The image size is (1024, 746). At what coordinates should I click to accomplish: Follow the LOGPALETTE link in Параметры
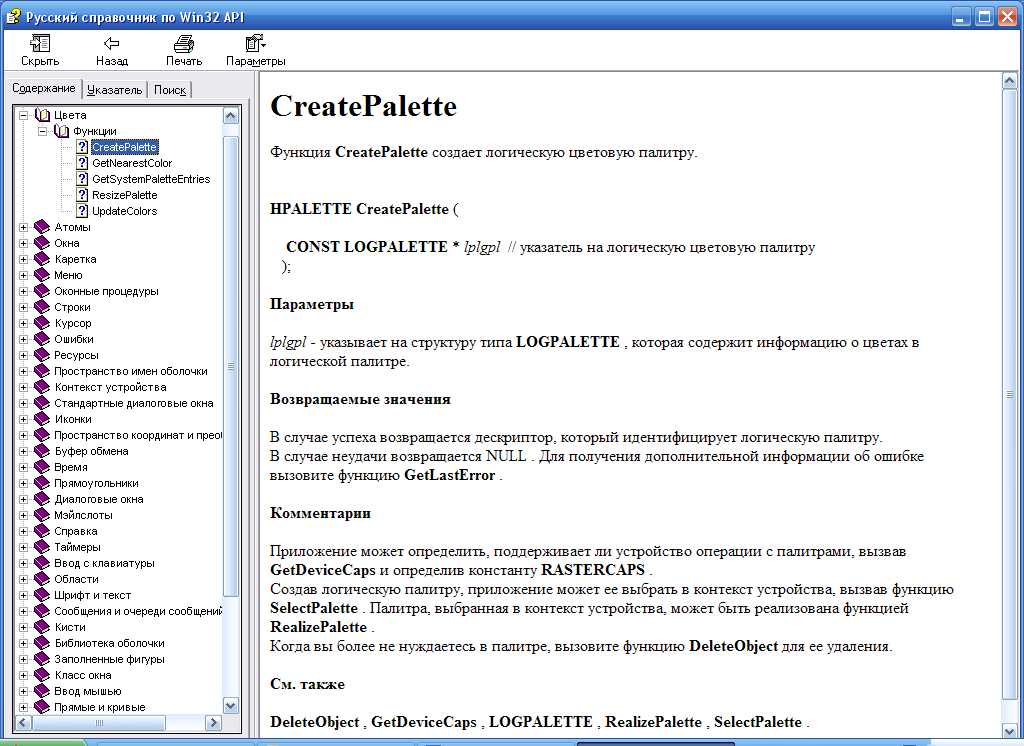568,342
